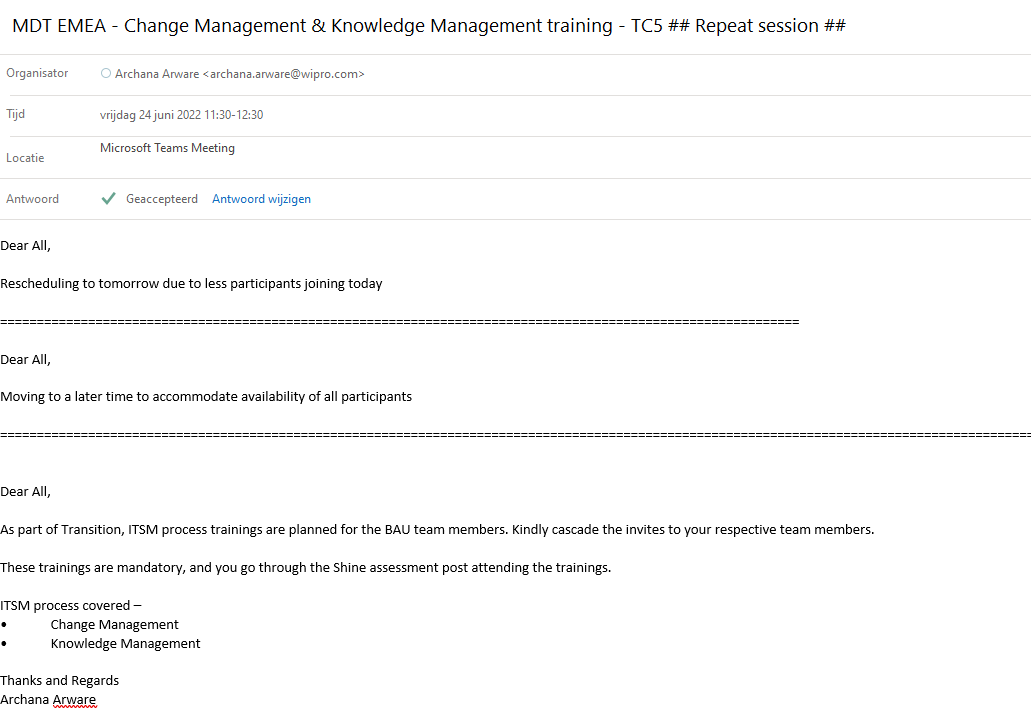The width and height of the screenshot is (1031, 718).
Task: Click the These trainings are mandatory sentence
Action: pyautogui.click(x=305, y=567)
